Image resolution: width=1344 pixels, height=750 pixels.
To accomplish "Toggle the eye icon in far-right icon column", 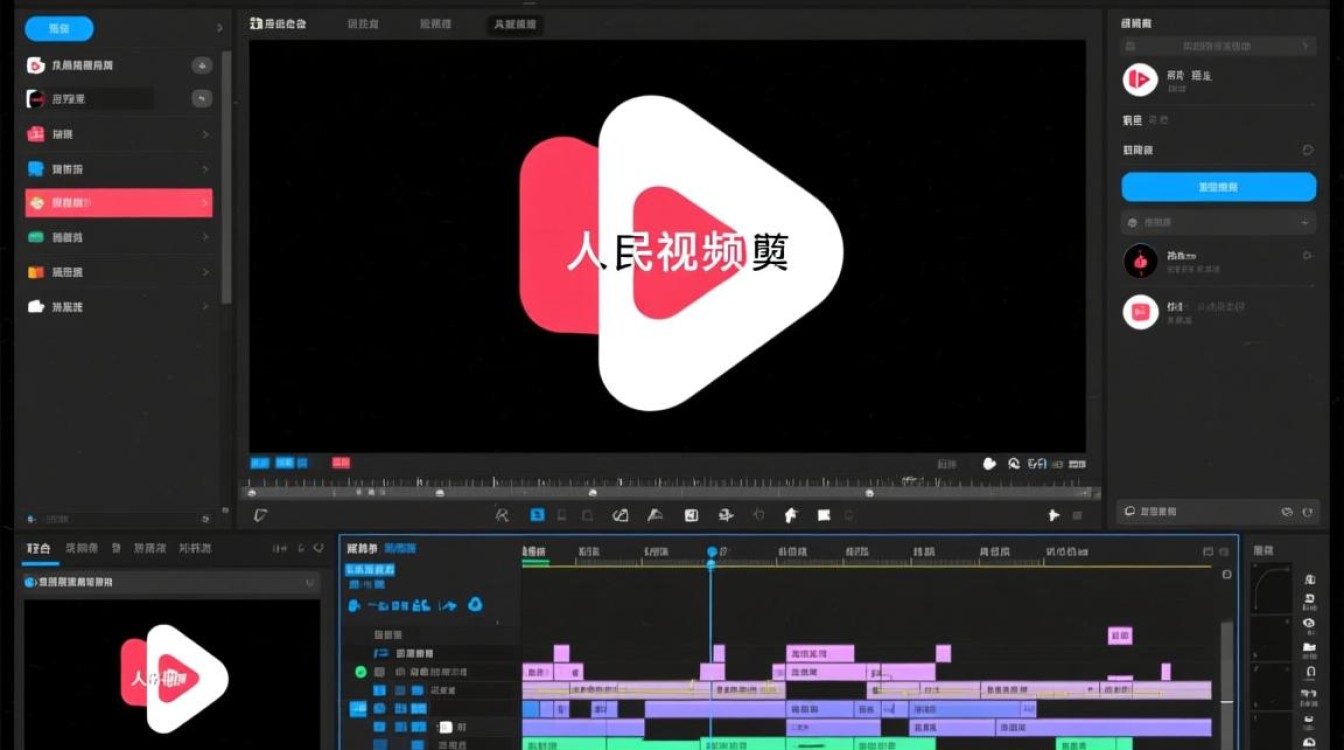I will click(1310, 624).
